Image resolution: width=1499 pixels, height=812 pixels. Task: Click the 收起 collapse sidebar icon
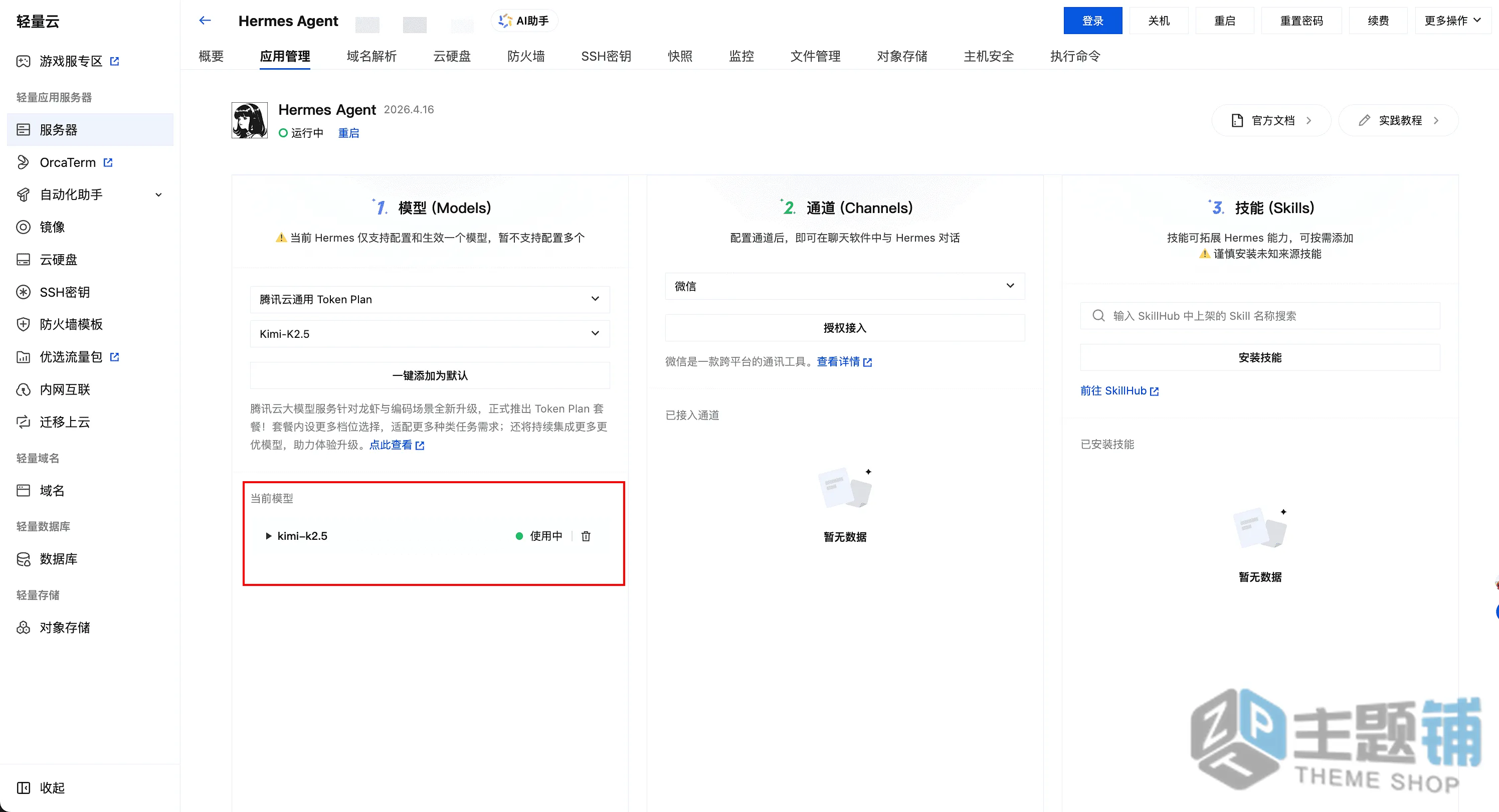coord(23,787)
